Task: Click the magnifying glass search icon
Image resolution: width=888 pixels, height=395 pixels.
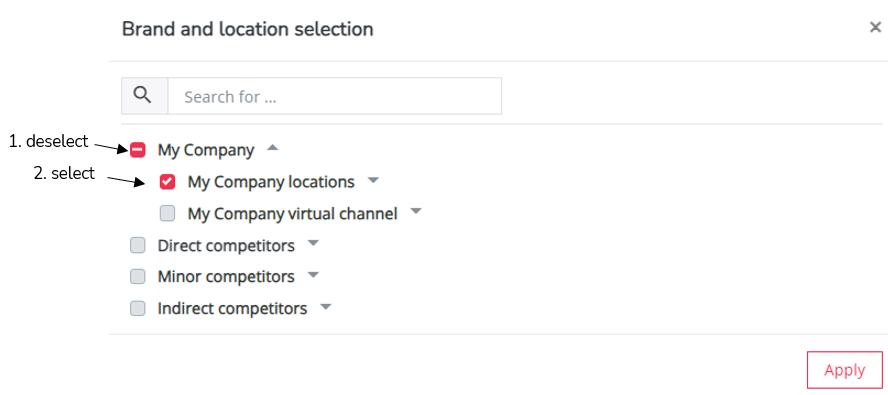Action: (x=144, y=96)
